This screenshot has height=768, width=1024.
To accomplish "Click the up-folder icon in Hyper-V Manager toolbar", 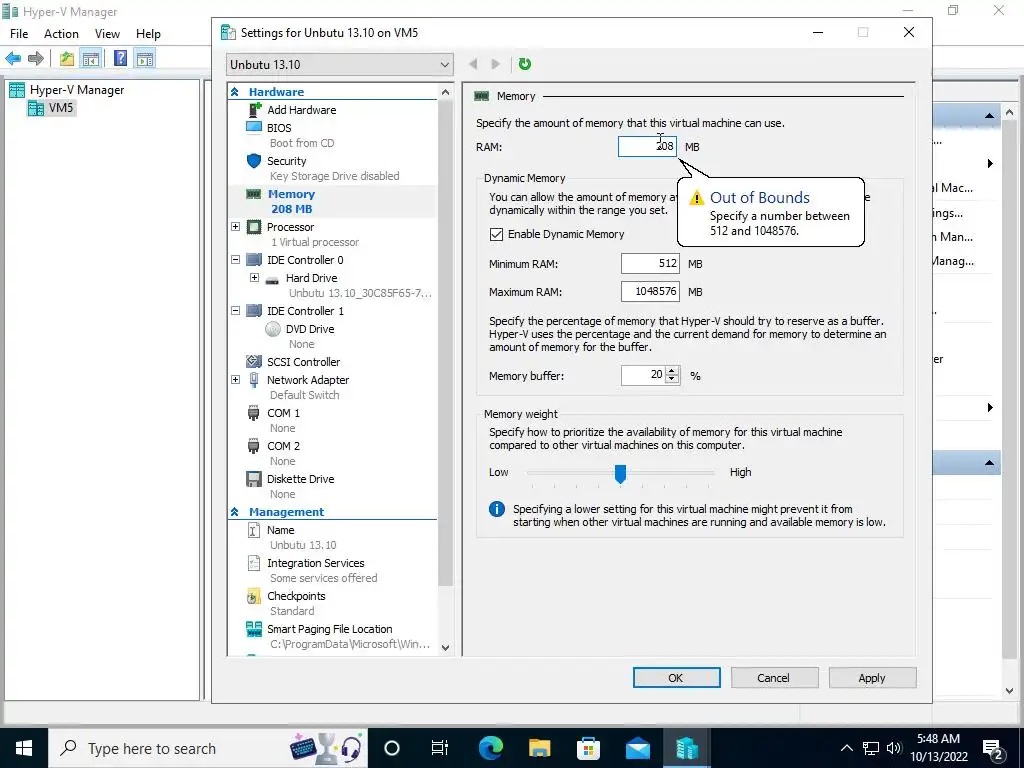I will coord(67,59).
